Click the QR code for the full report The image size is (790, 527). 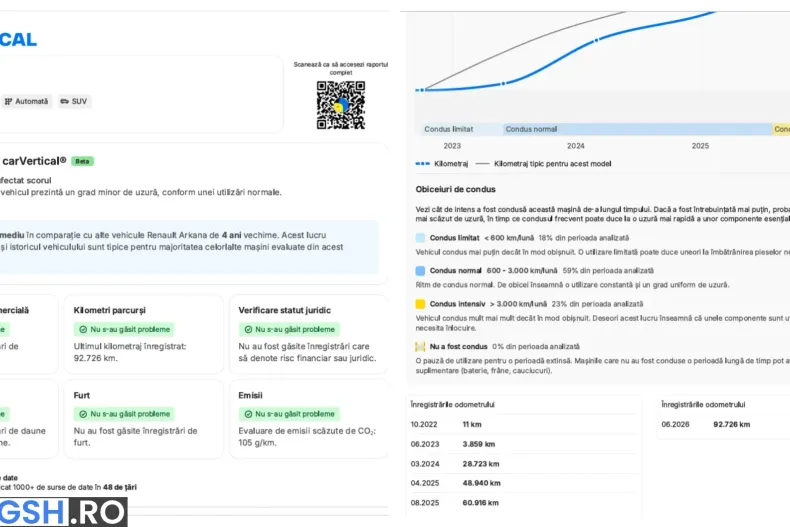click(341, 105)
